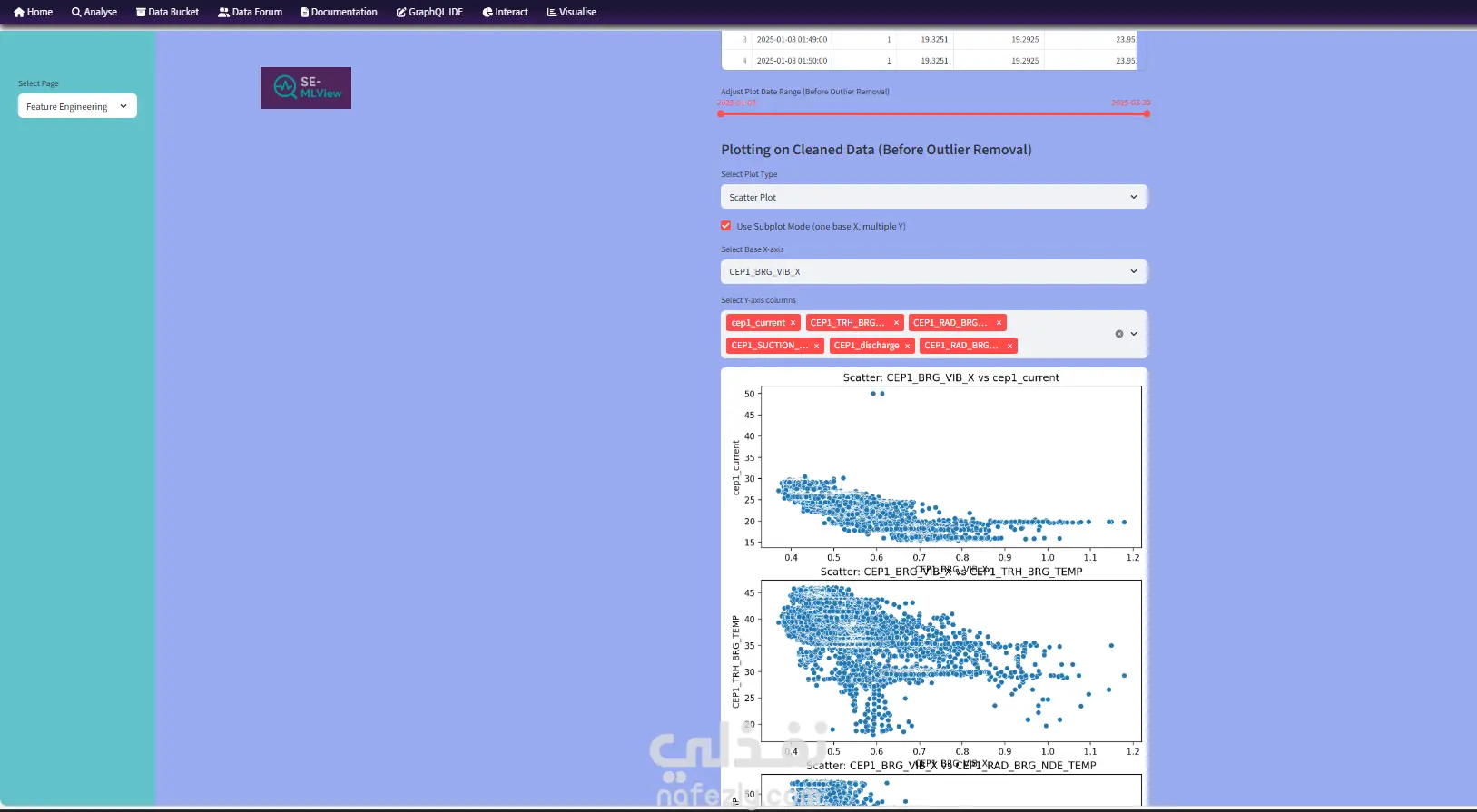Click the house icon for Home

[18, 13]
